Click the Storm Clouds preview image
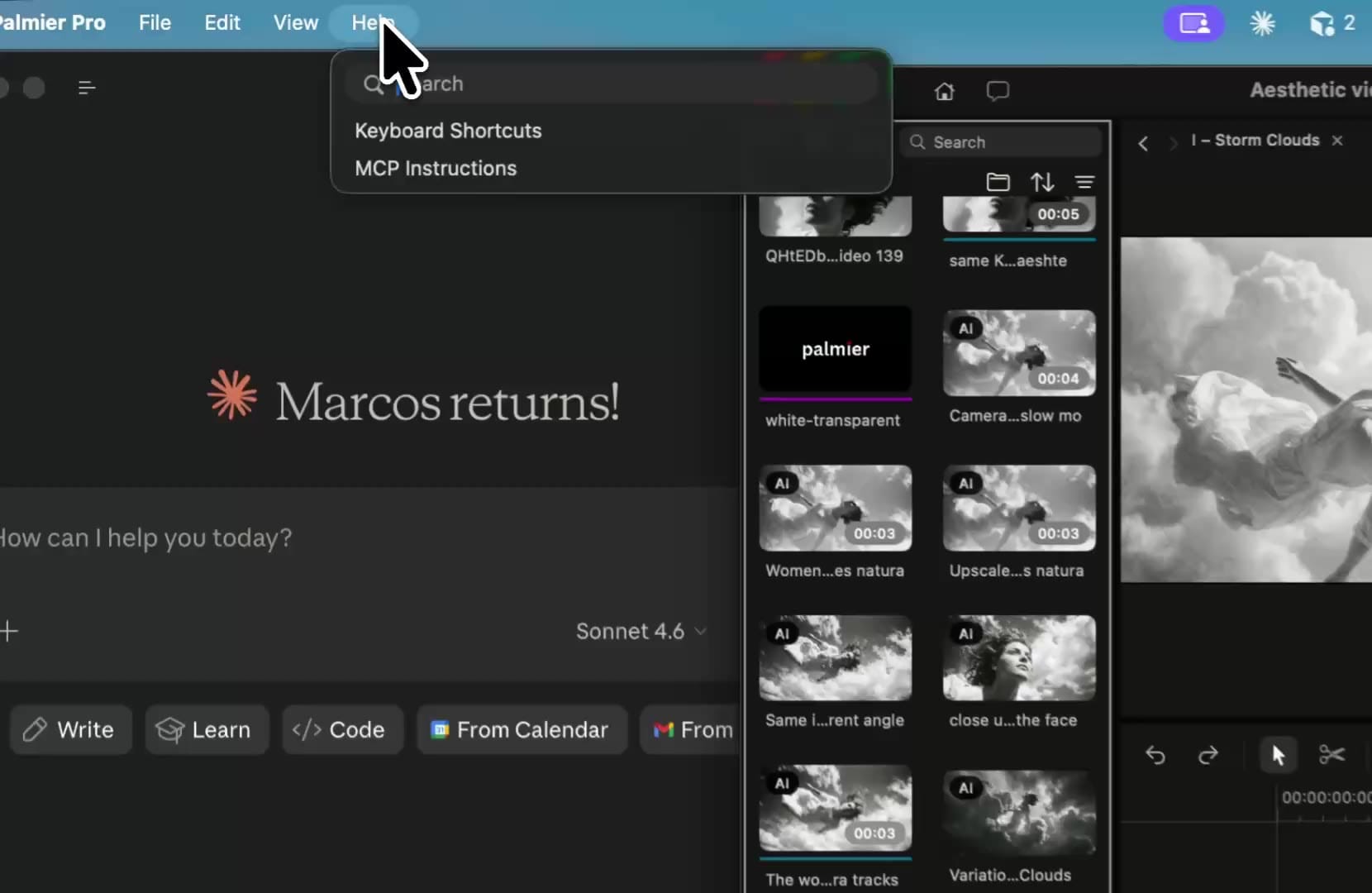The height and width of the screenshot is (893, 1372). 1246,410
